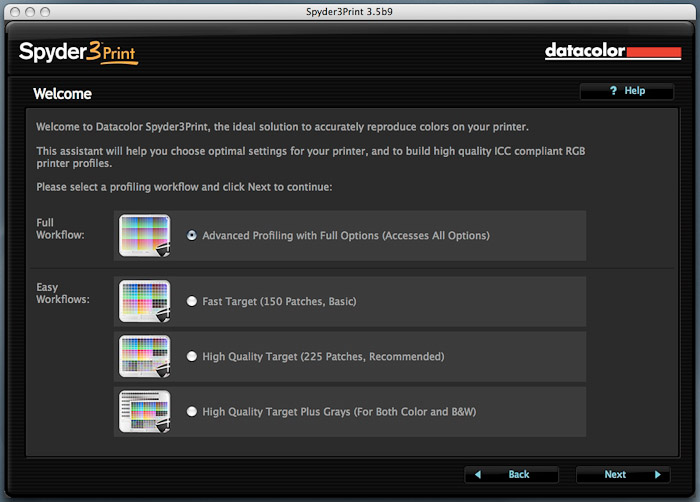The width and height of the screenshot is (700, 502).
Task: Minimize the Spyder3Print window
Action: click(29, 10)
